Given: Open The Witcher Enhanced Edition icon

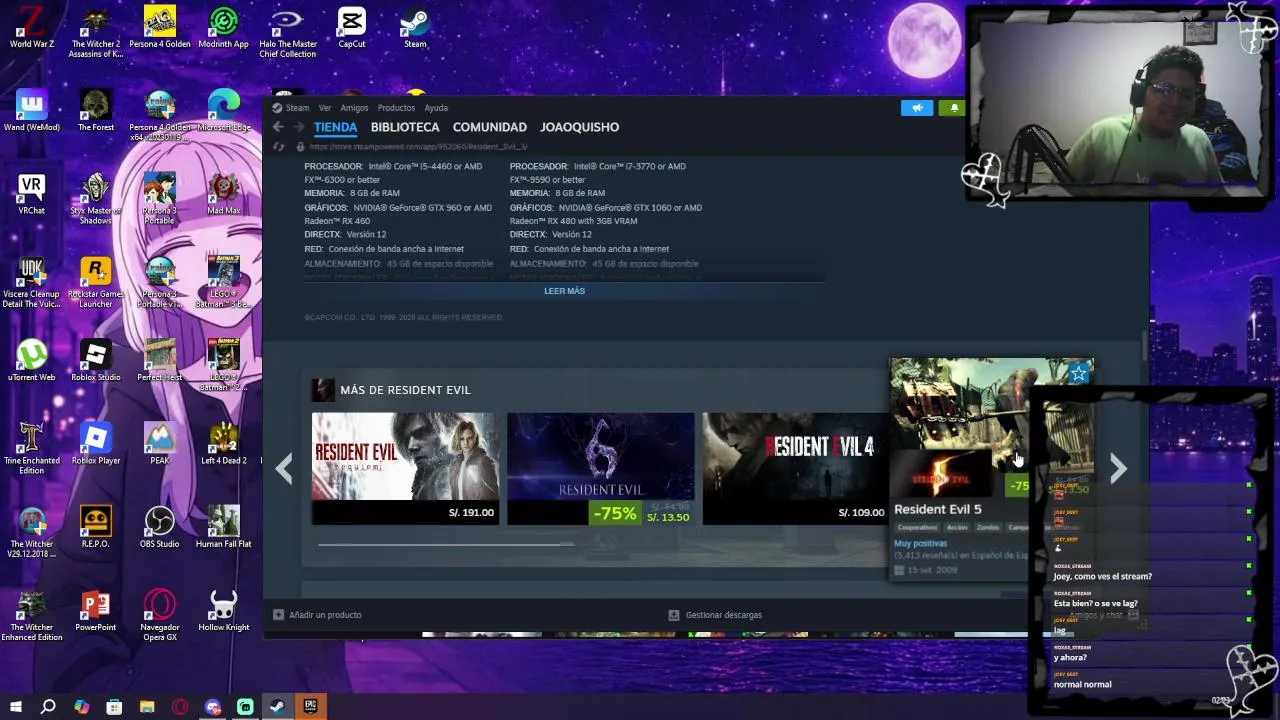Looking at the screenshot, I should click(x=32, y=615).
